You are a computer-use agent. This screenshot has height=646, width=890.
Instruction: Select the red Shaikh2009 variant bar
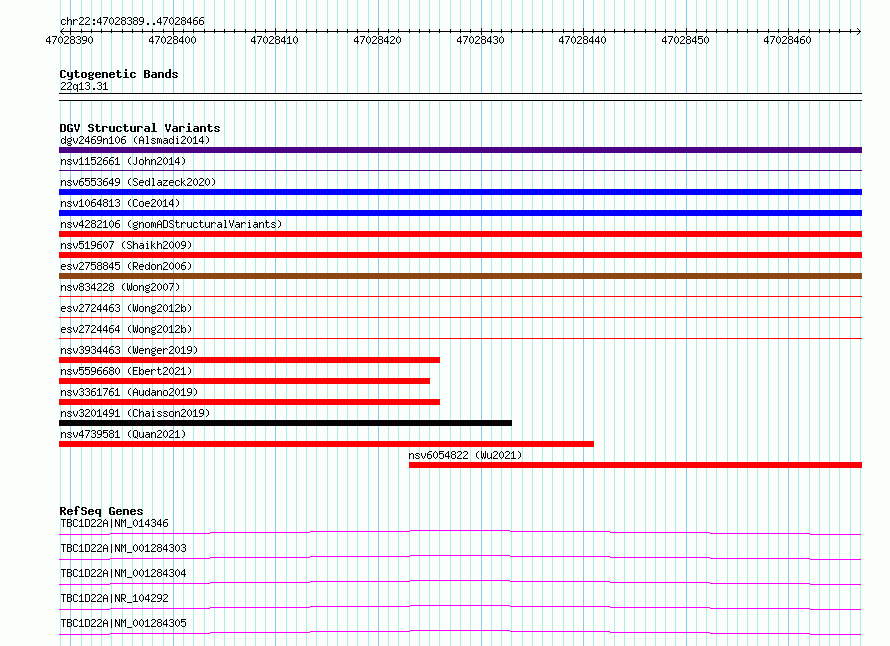click(460, 255)
